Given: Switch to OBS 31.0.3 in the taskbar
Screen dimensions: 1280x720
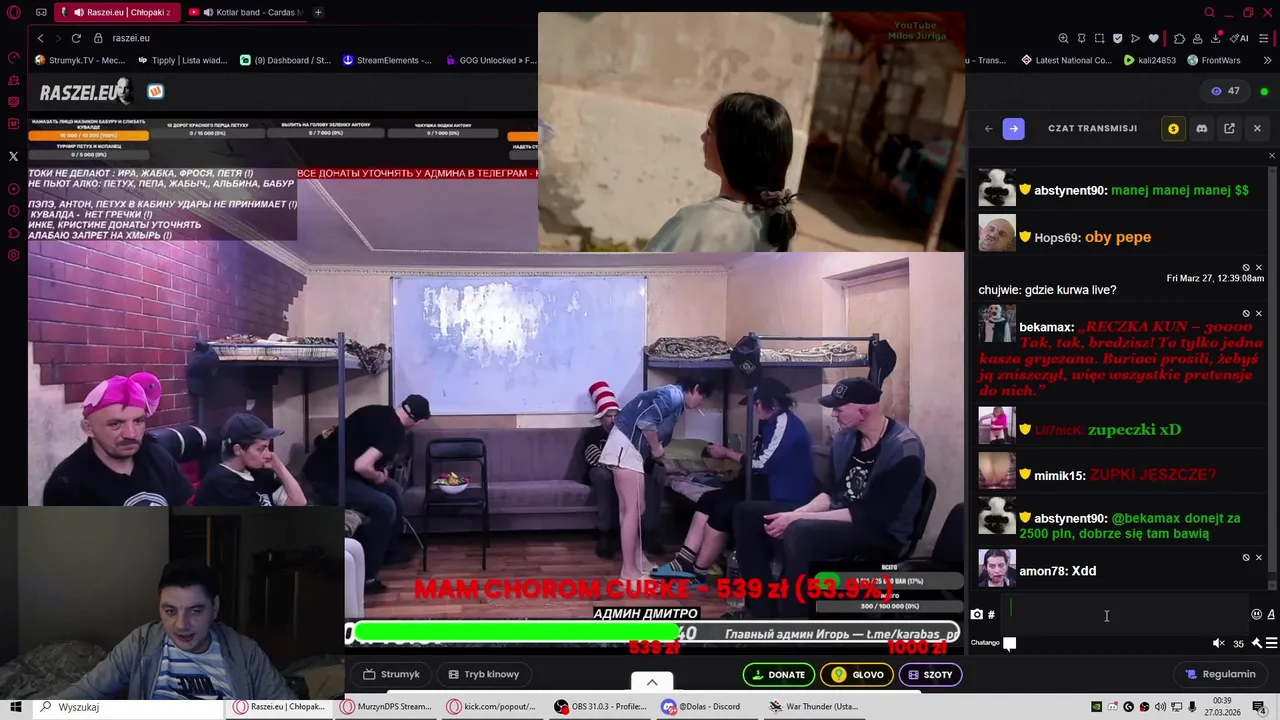Looking at the screenshot, I should coord(600,706).
